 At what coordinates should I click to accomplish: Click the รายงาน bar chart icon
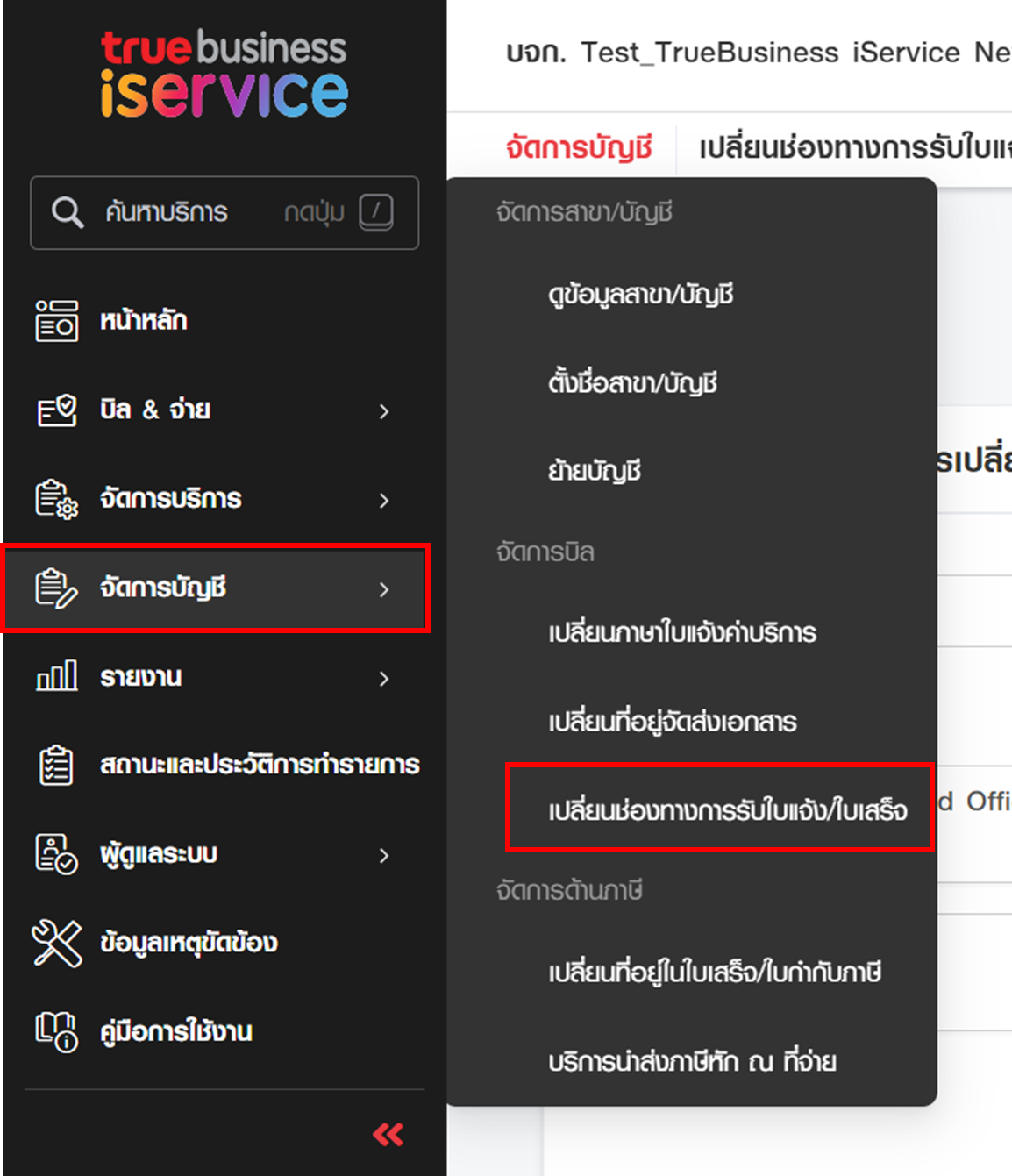(x=57, y=676)
